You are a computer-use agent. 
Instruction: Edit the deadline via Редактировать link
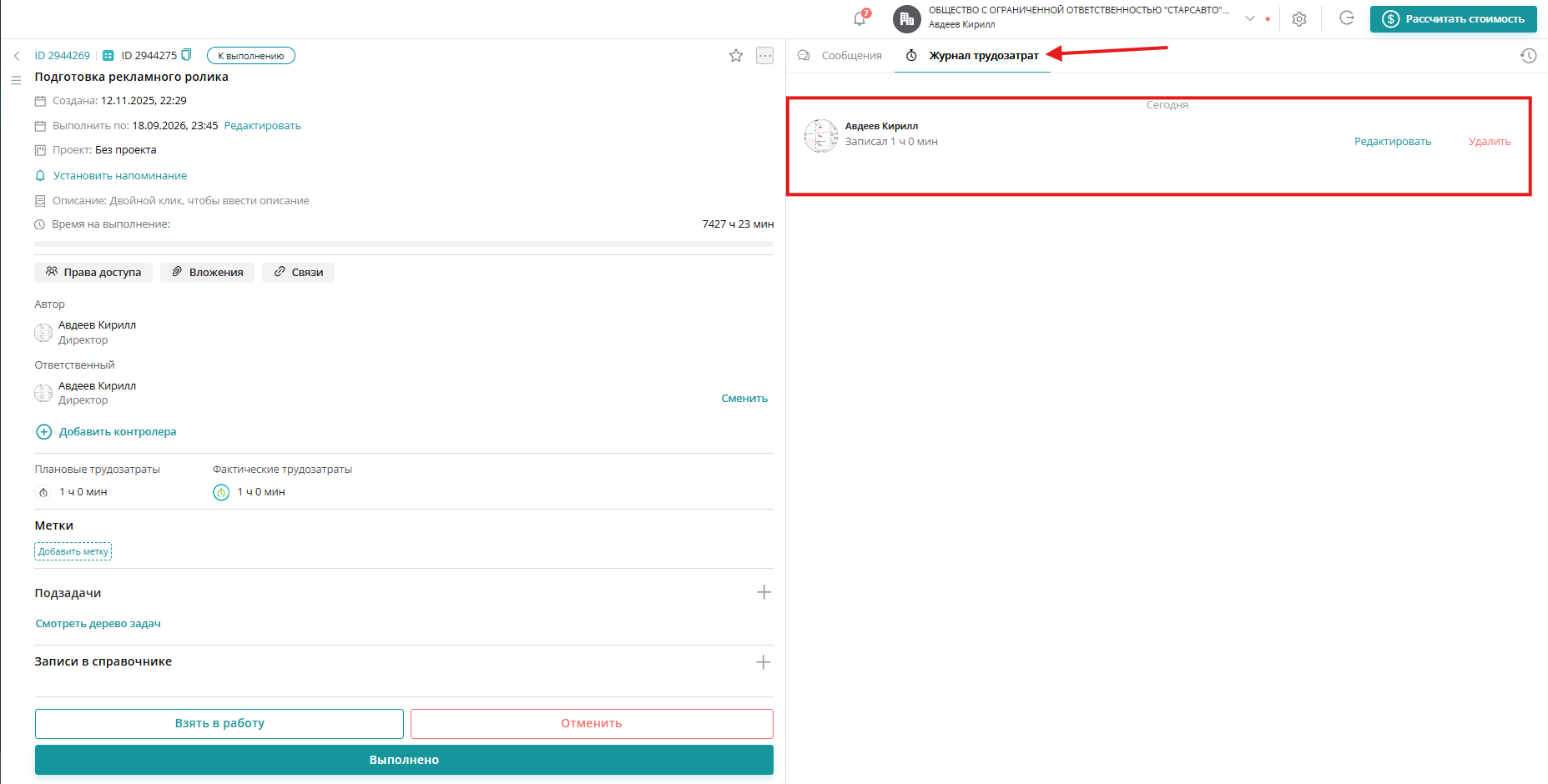tap(263, 126)
